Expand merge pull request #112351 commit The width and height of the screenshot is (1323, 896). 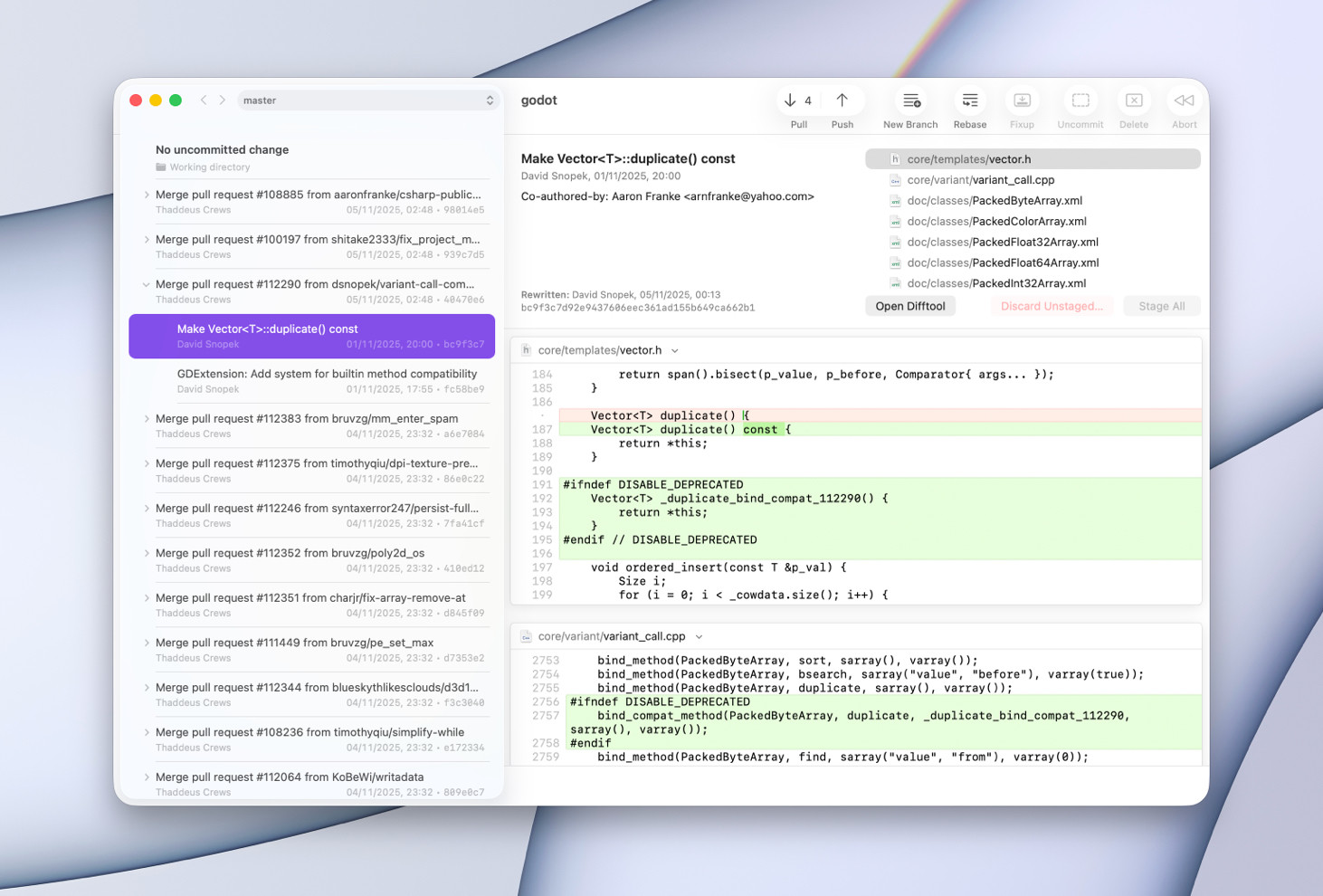pos(147,598)
